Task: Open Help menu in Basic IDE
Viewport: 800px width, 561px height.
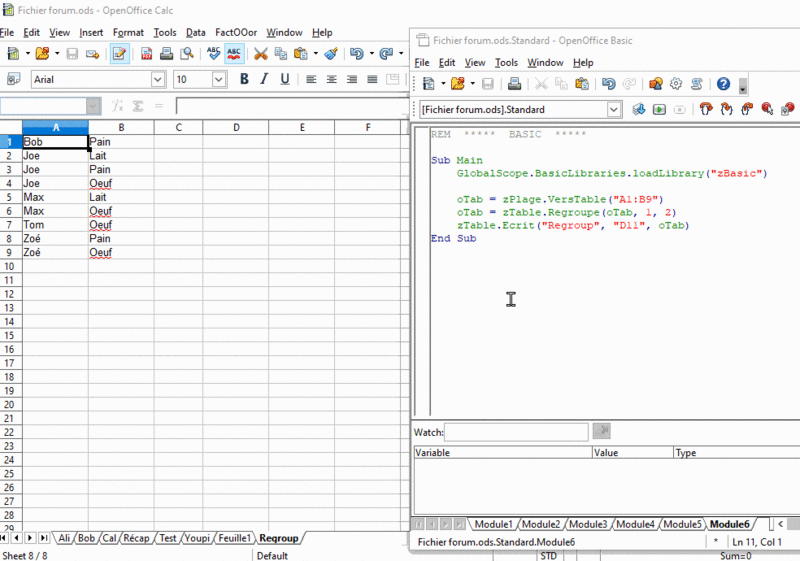Action: pyautogui.click(x=583, y=63)
